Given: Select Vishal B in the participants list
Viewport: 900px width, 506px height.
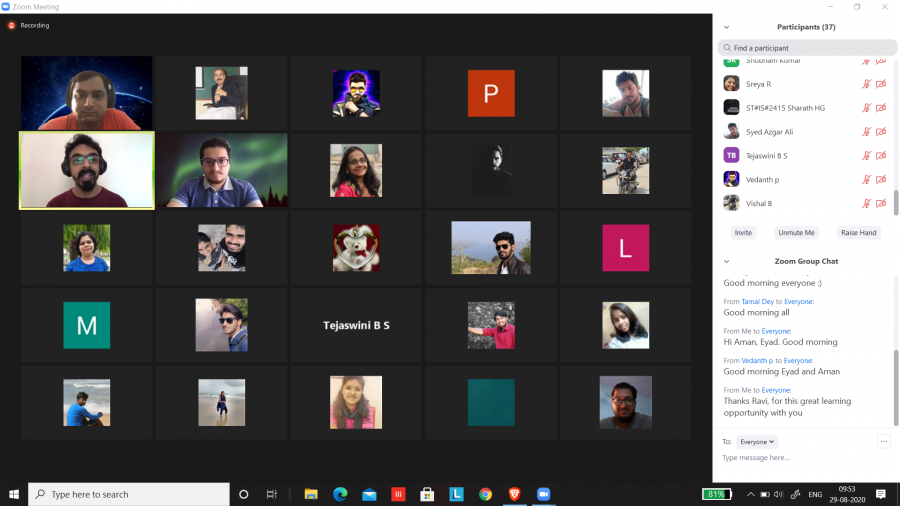Looking at the screenshot, I should (x=759, y=203).
